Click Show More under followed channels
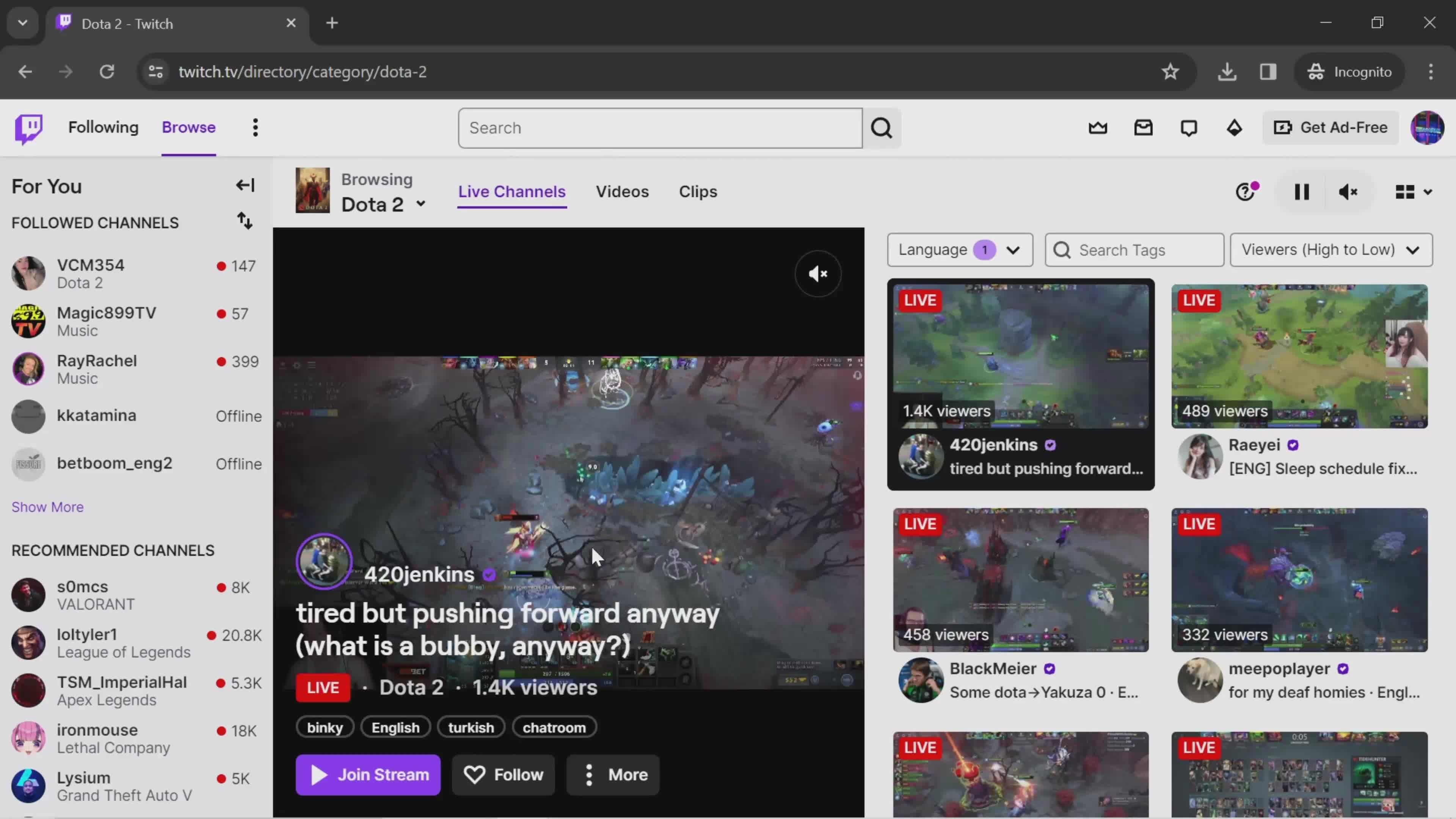The width and height of the screenshot is (1456, 819). (47, 507)
